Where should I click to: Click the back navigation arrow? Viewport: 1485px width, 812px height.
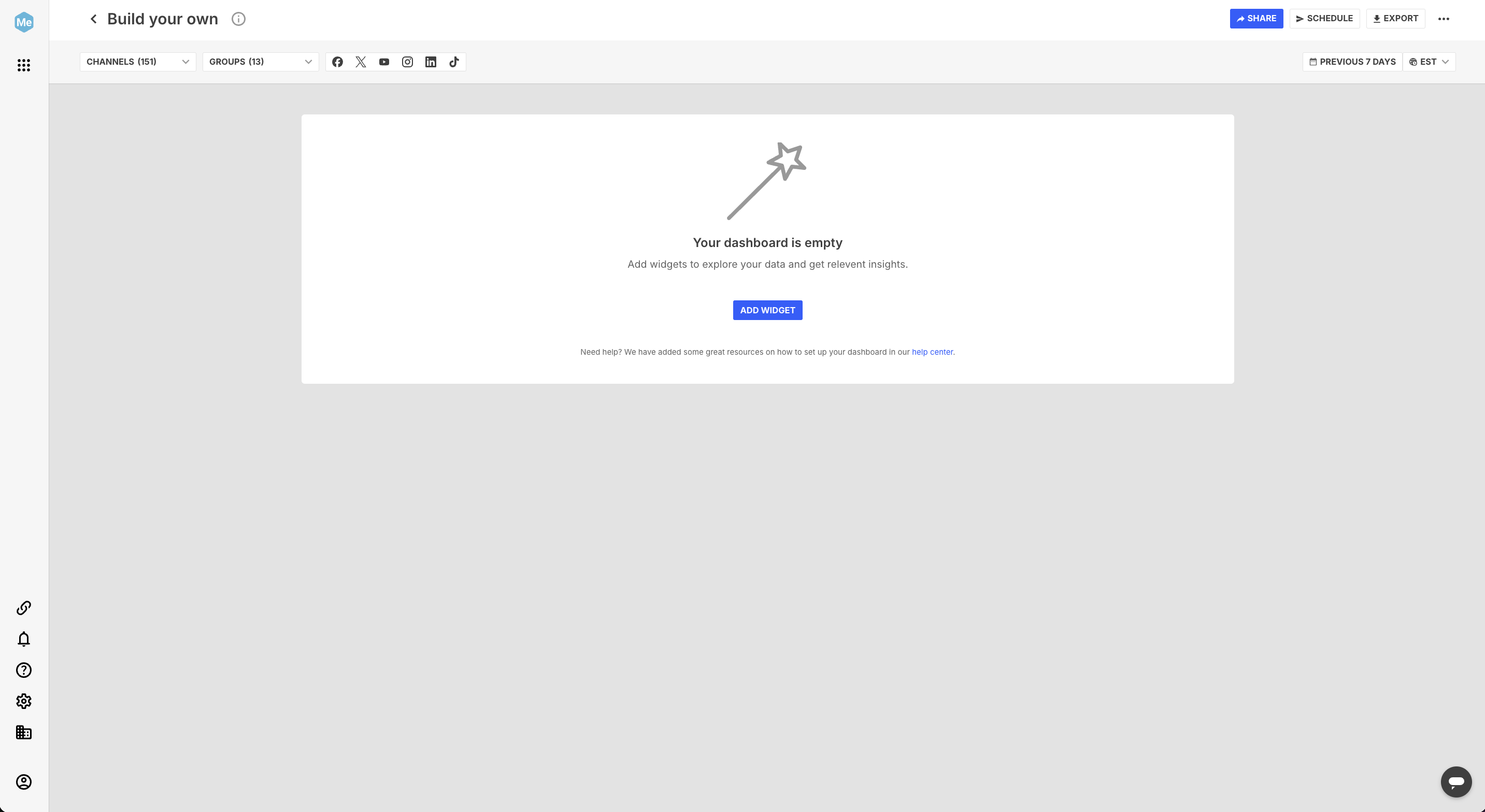tap(93, 19)
